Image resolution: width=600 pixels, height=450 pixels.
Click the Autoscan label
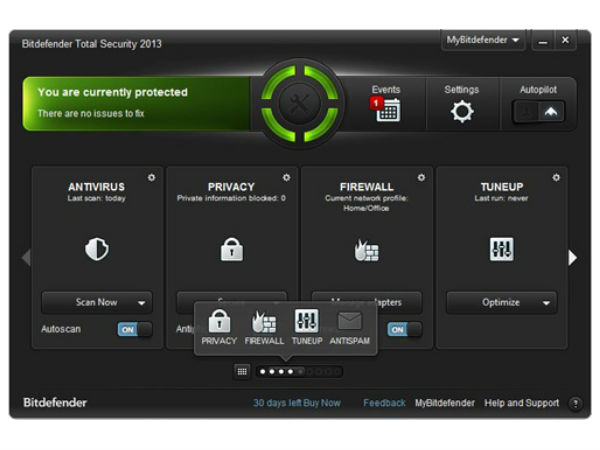coord(61,329)
